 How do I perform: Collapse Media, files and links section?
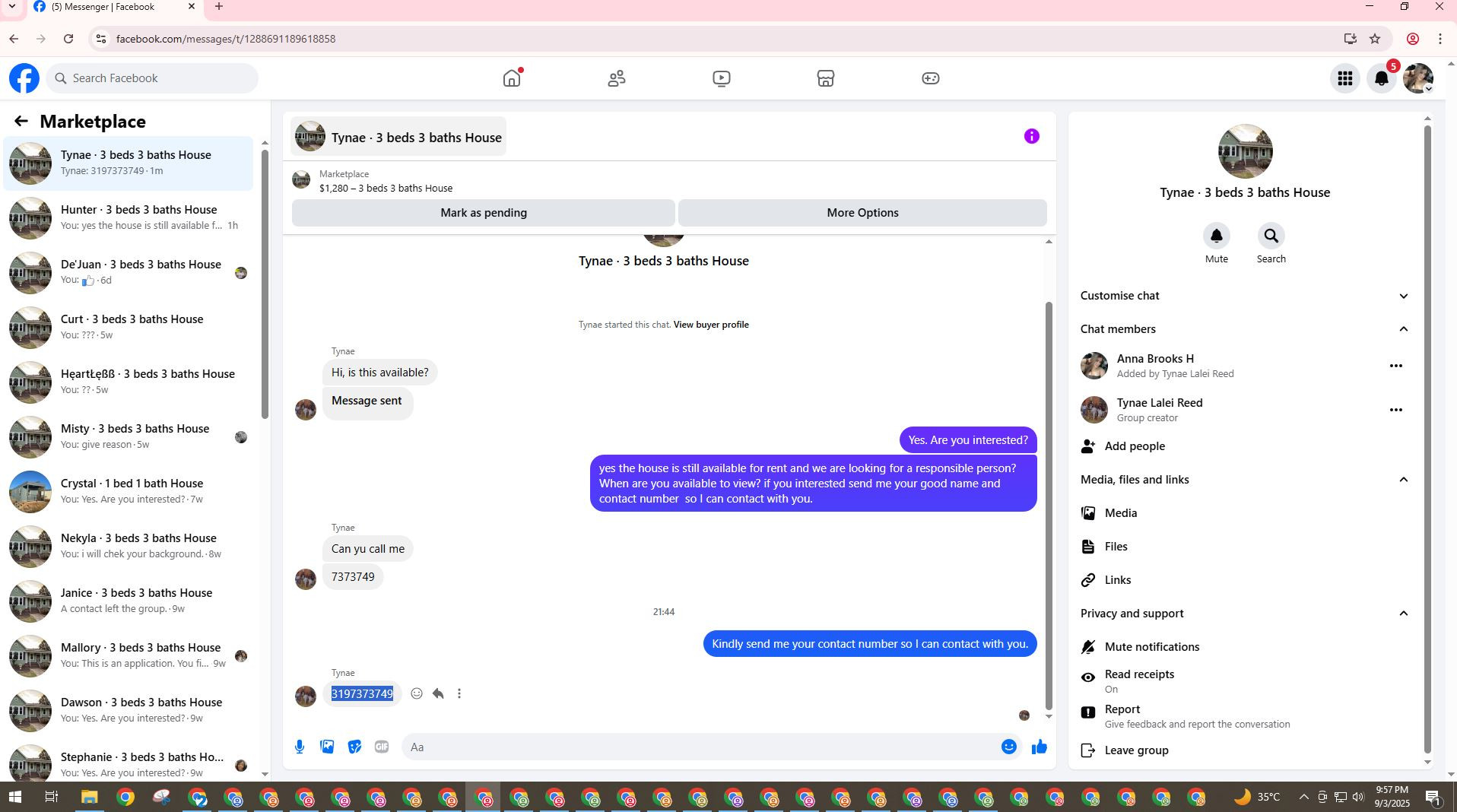(x=1245, y=481)
